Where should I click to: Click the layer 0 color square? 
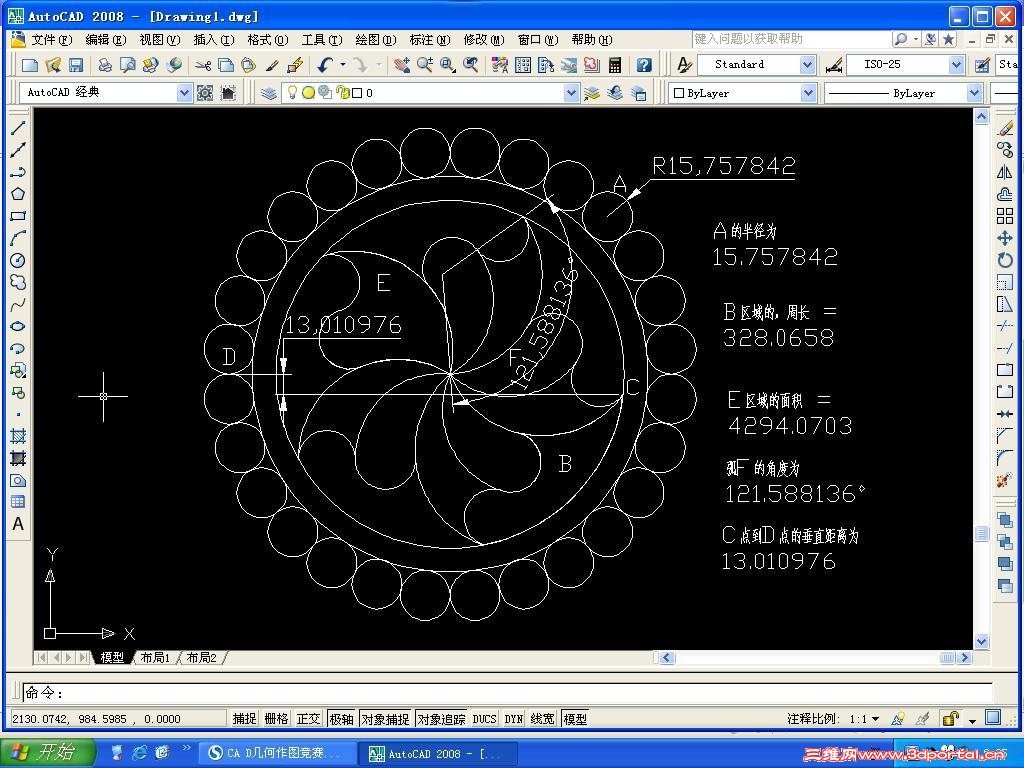(x=357, y=93)
